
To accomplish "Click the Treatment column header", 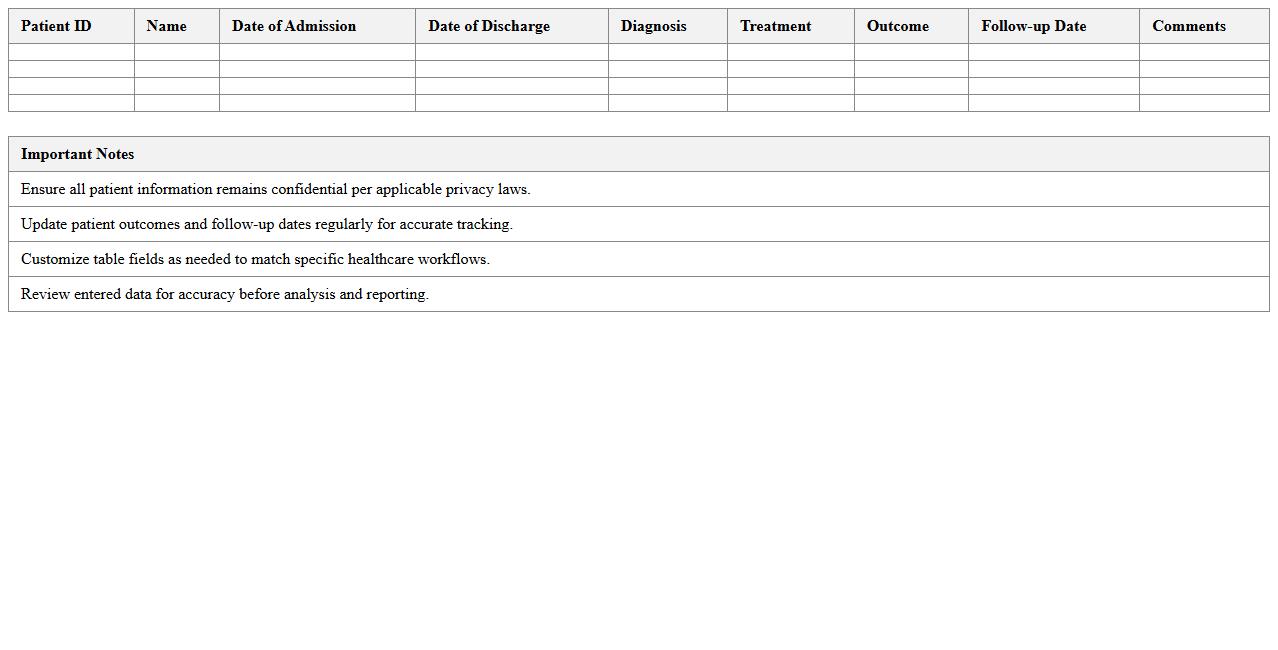I will click(x=776, y=26).
